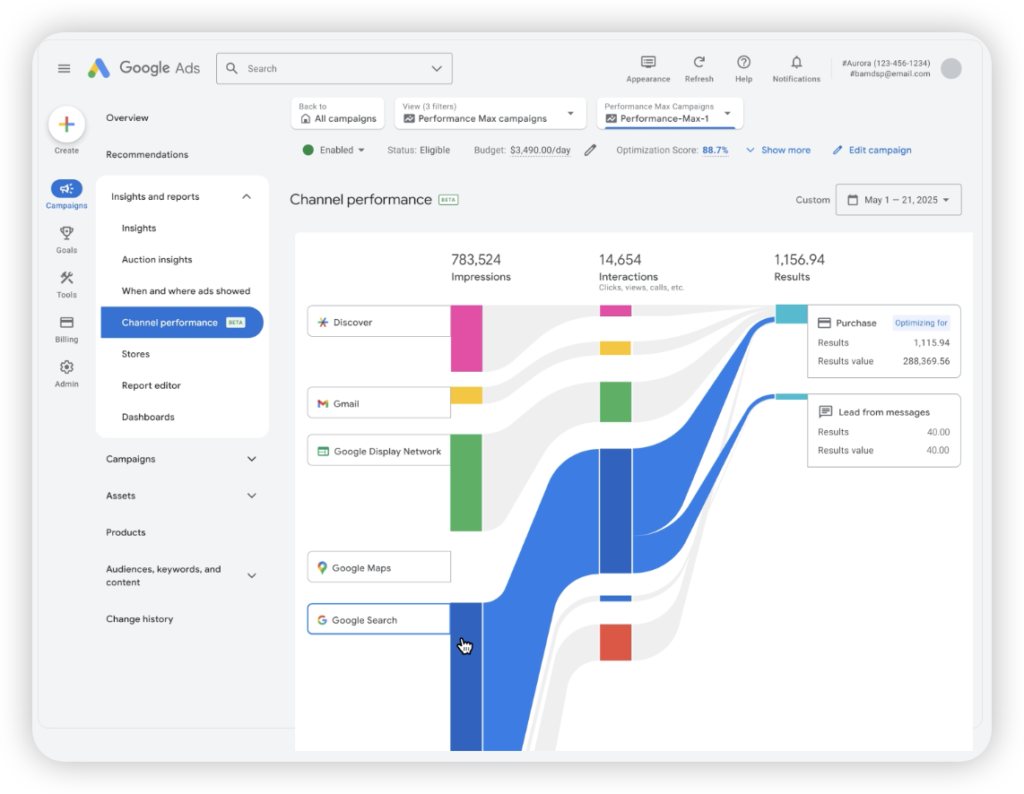
Task: Click the search magnifier icon
Action: pos(232,68)
